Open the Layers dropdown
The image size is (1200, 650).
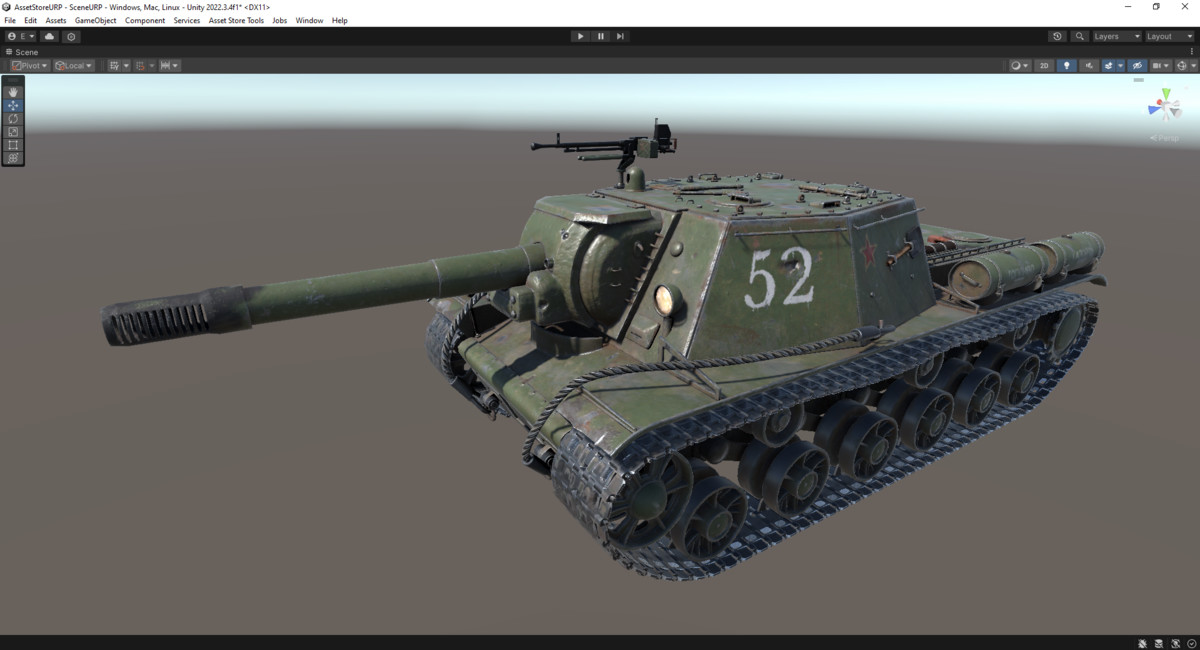(x=1117, y=36)
